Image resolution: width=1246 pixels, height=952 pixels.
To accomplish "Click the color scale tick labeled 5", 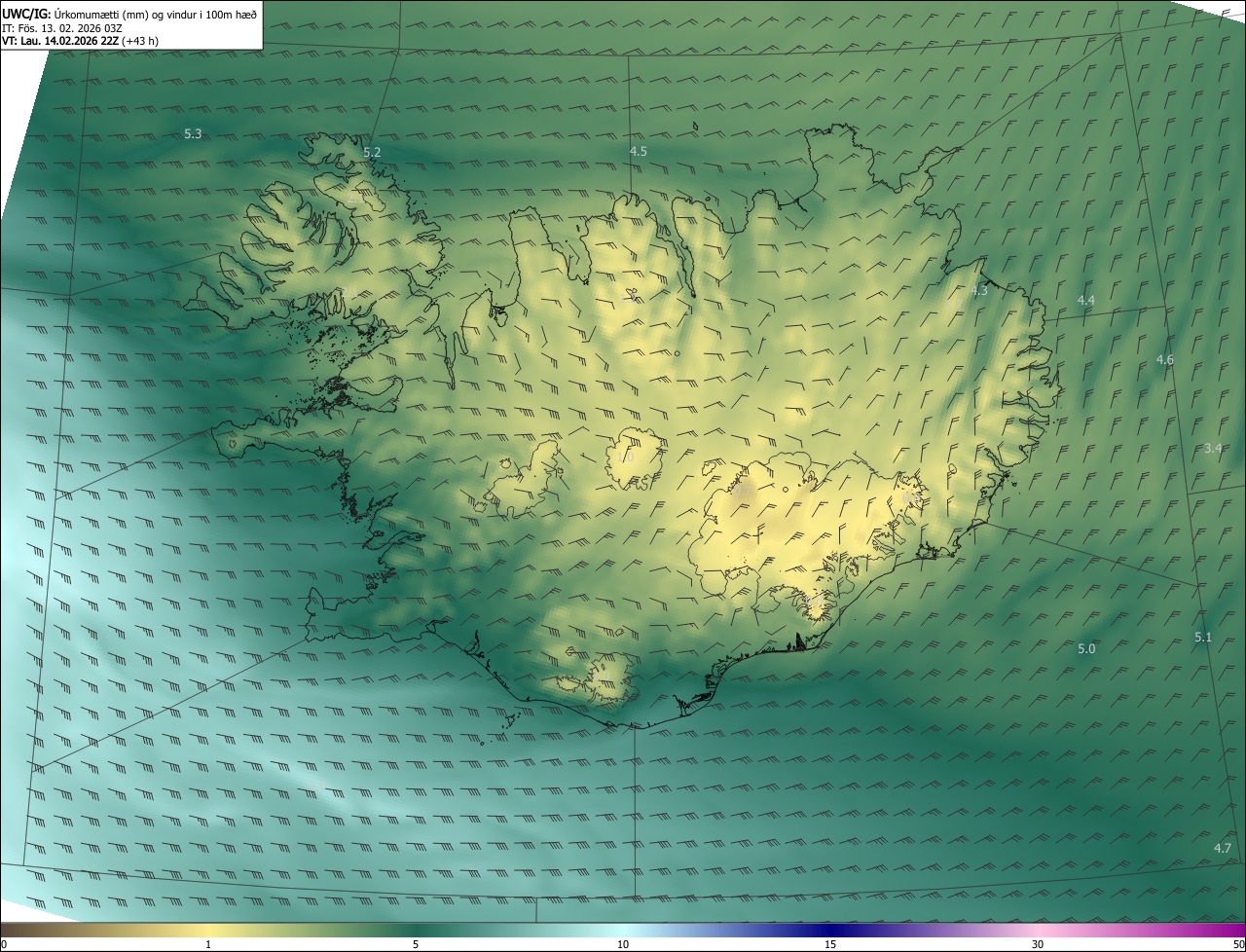I will (416, 944).
